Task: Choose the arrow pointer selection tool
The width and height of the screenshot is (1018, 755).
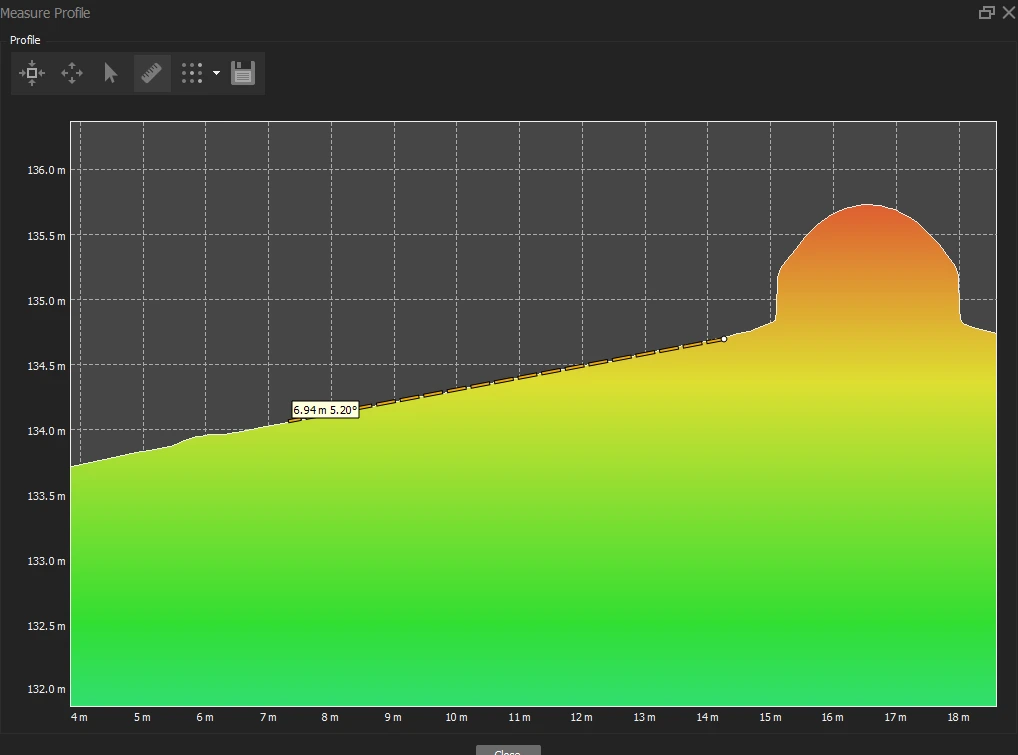Action: click(x=111, y=73)
